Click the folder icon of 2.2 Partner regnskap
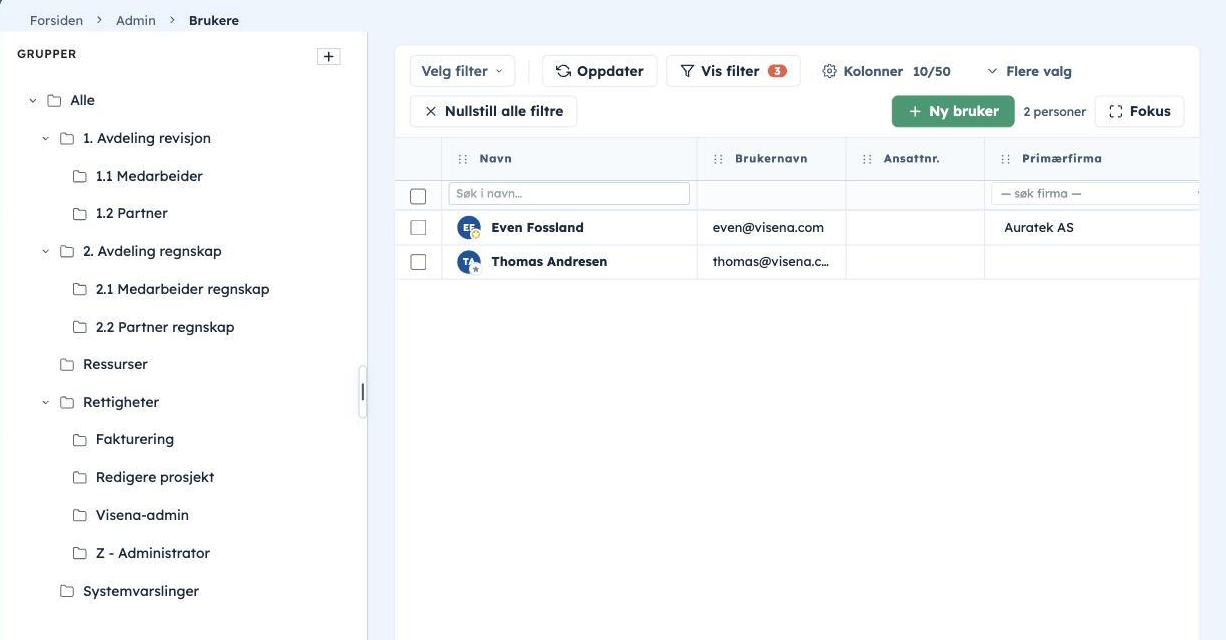 [80, 327]
